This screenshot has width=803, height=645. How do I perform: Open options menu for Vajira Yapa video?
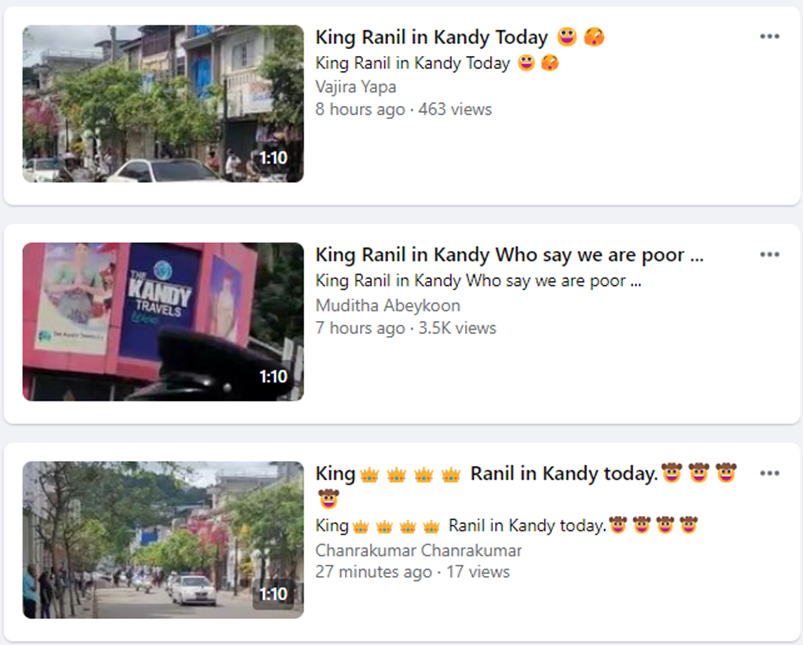pos(769,36)
